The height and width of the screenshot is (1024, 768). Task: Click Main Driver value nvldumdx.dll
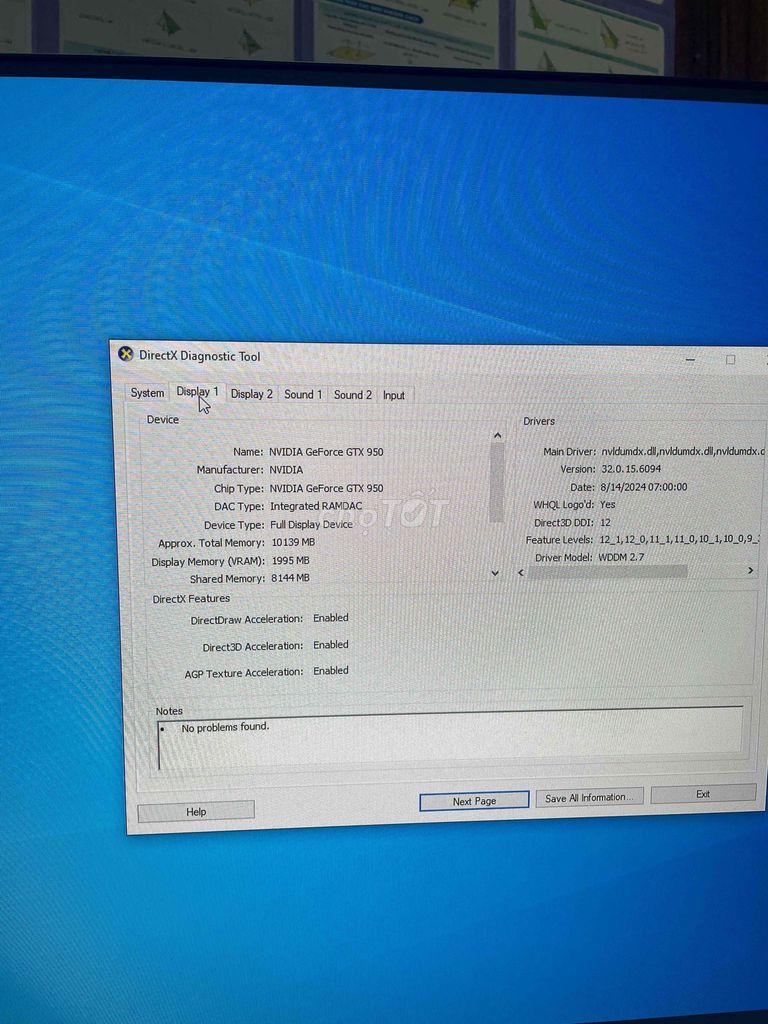(x=682, y=451)
